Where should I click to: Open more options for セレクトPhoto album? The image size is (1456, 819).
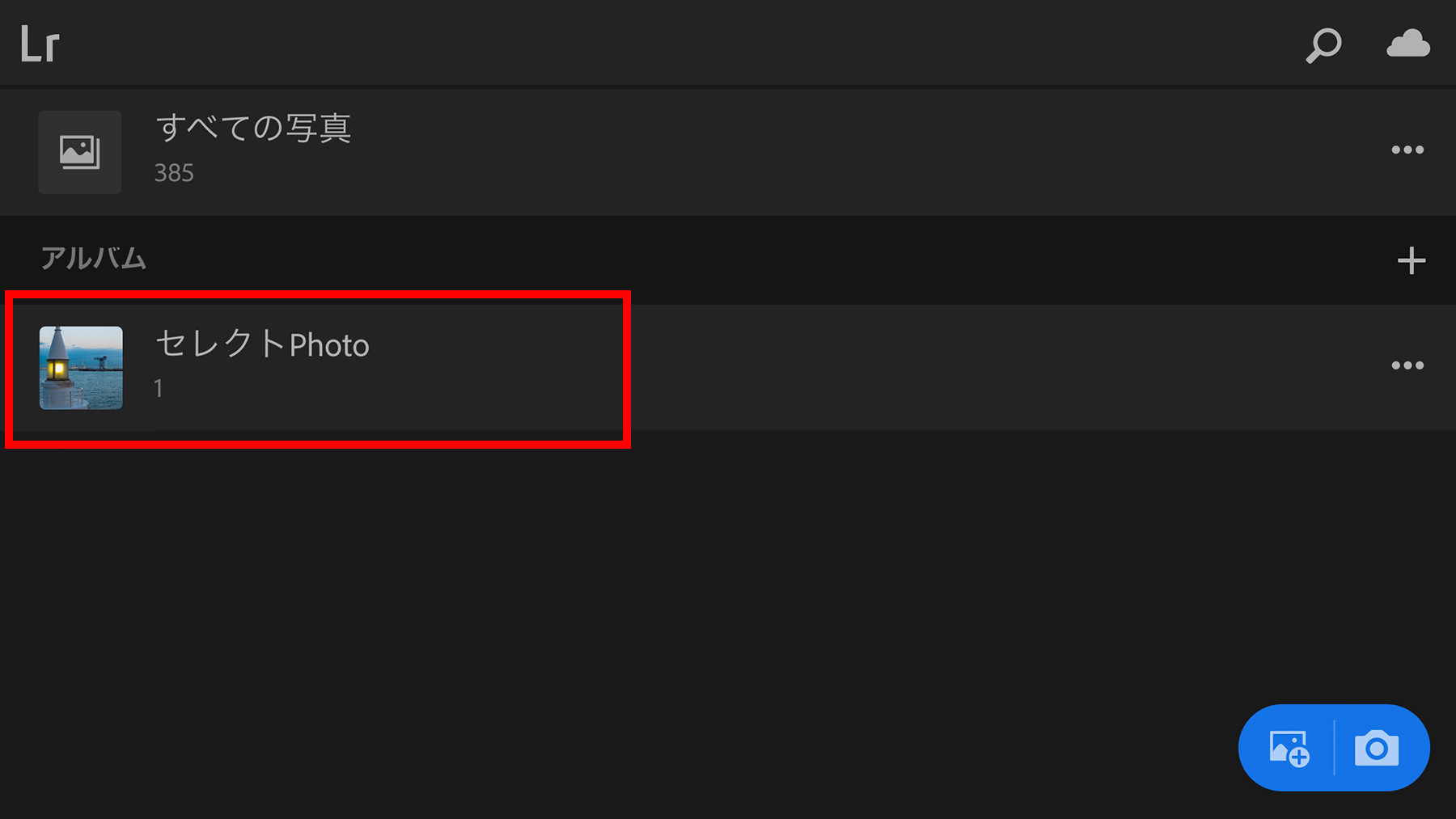1407,365
